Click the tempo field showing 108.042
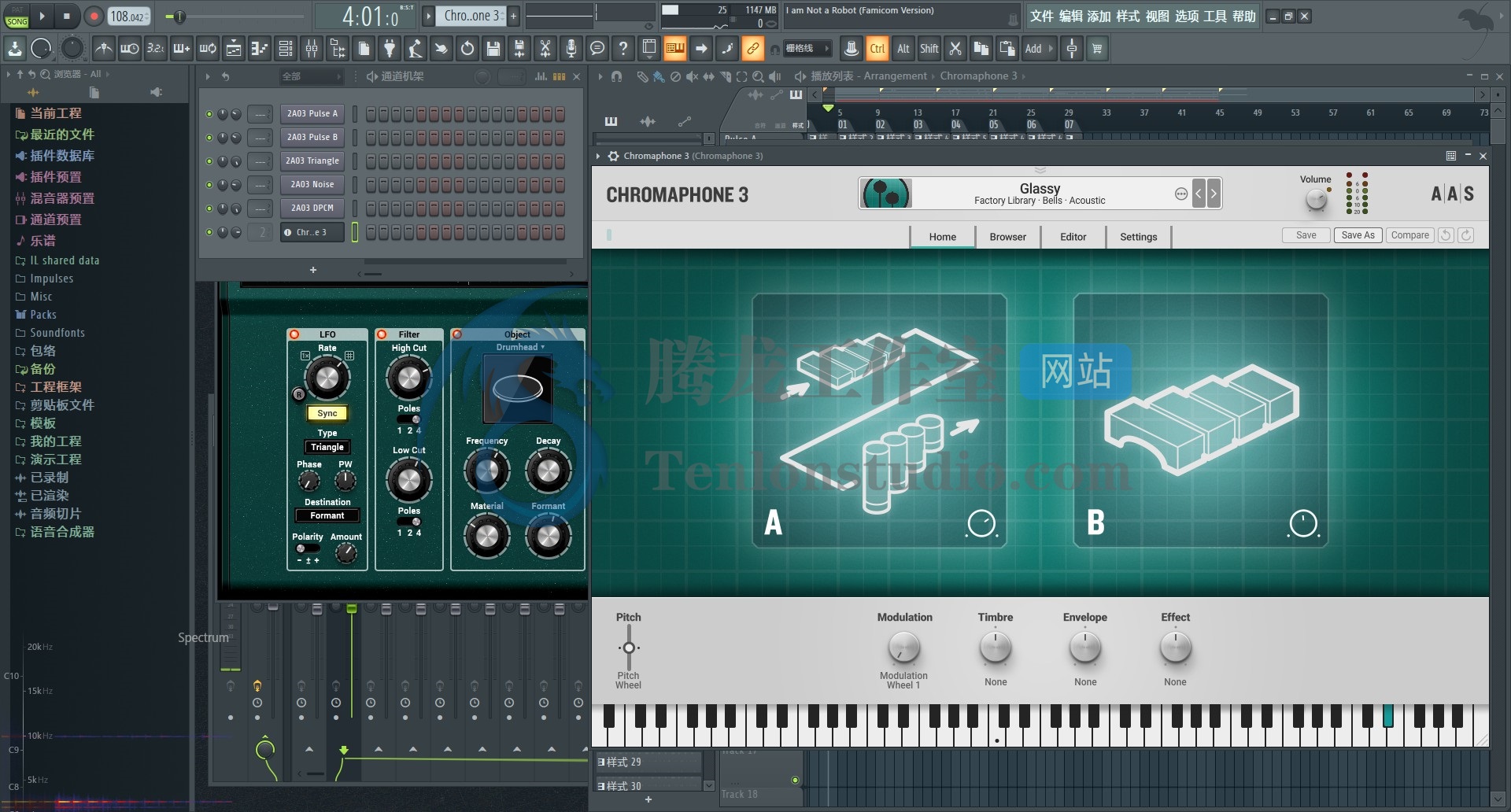Screen dimensions: 1511x812 pyautogui.click(x=129, y=16)
